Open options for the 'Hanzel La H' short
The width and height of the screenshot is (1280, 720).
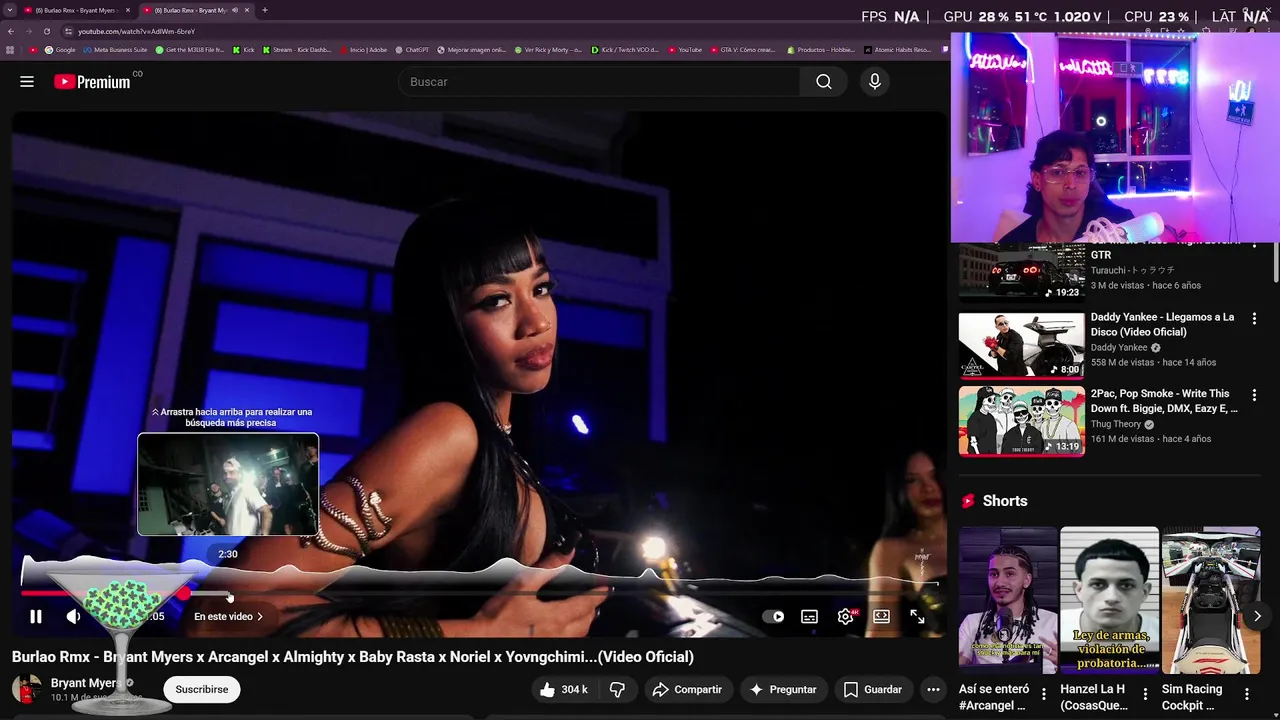tap(1145, 694)
